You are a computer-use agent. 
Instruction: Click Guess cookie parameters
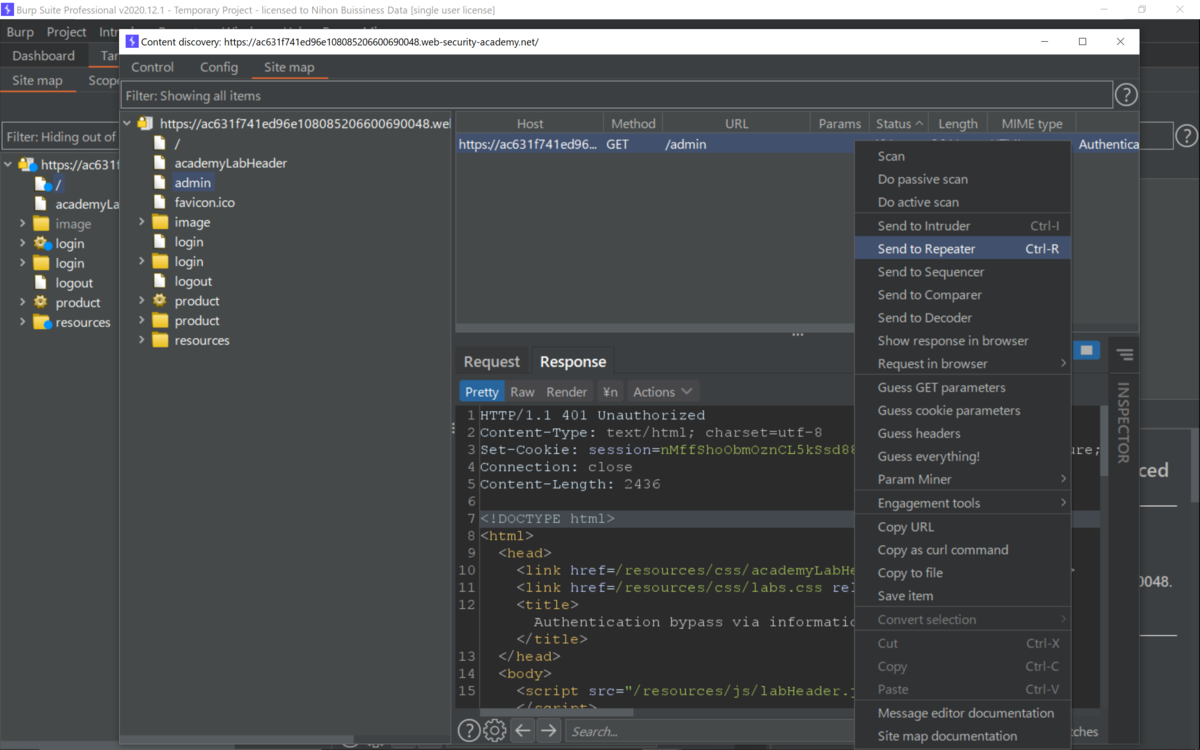(x=962, y=411)
